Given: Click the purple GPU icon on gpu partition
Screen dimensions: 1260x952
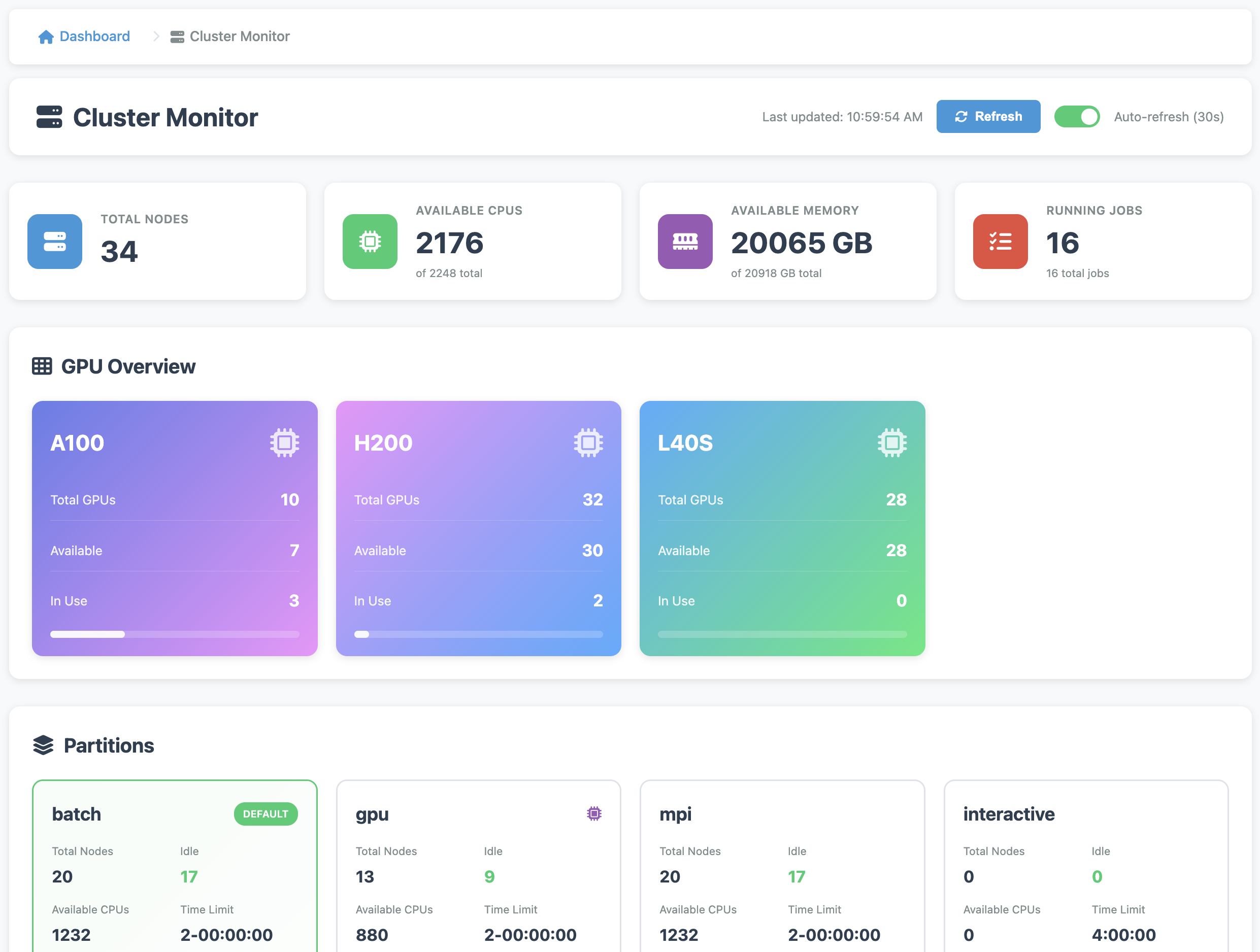Looking at the screenshot, I should (x=593, y=813).
